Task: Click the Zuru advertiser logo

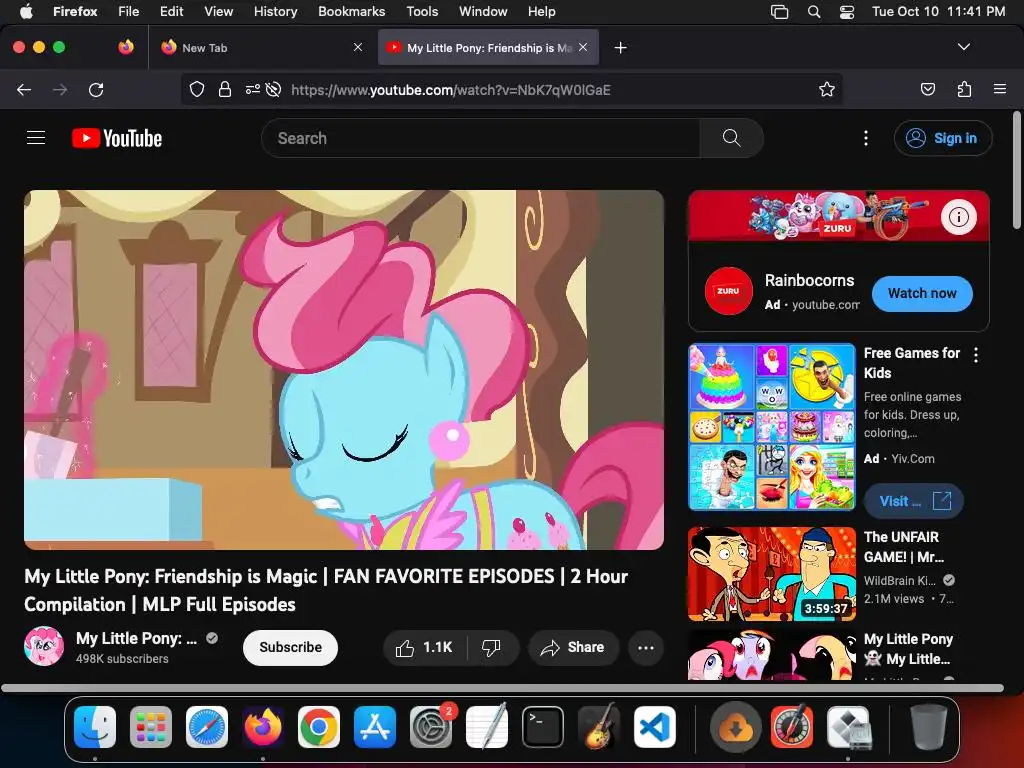Action: pos(729,291)
